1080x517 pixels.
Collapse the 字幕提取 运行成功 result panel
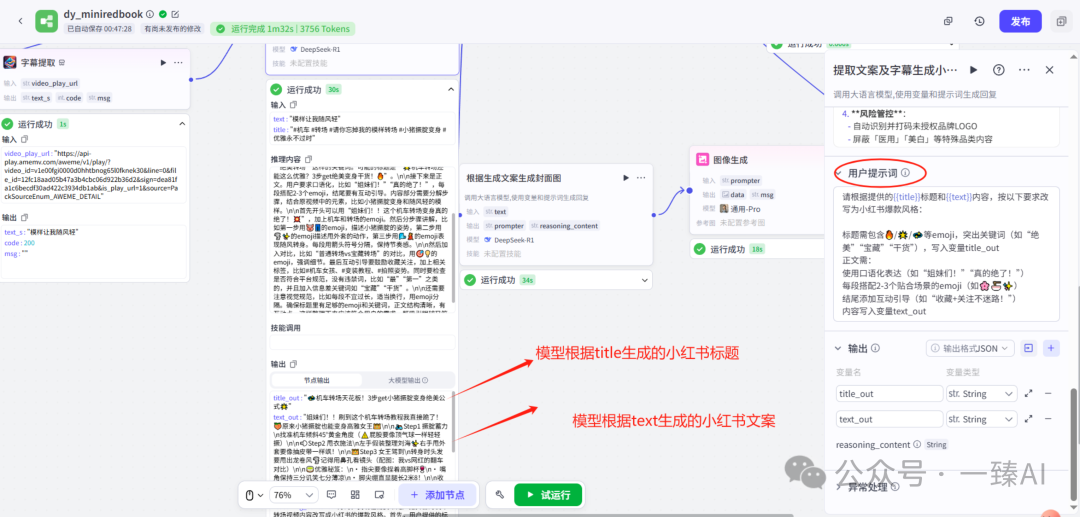(183, 124)
